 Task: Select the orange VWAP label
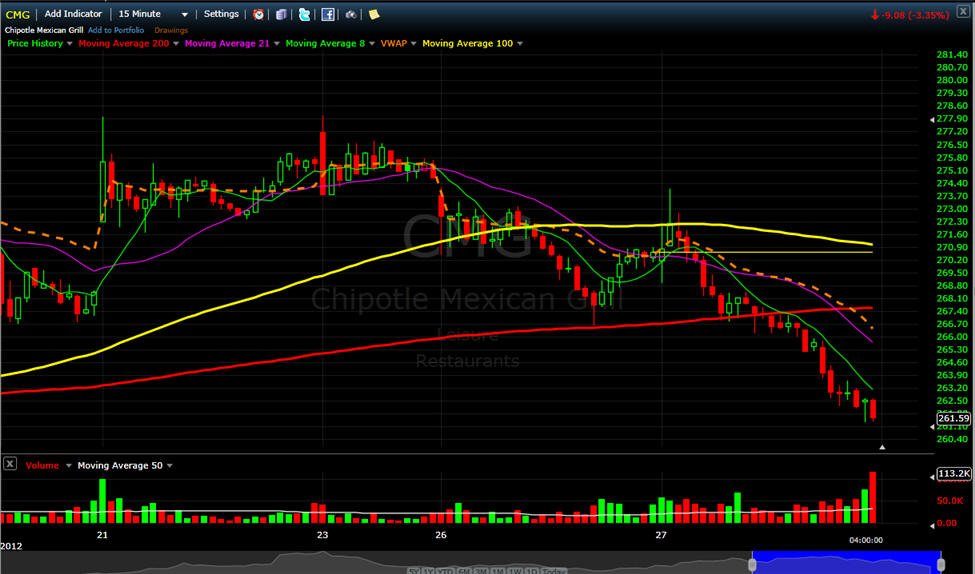[x=394, y=44]
